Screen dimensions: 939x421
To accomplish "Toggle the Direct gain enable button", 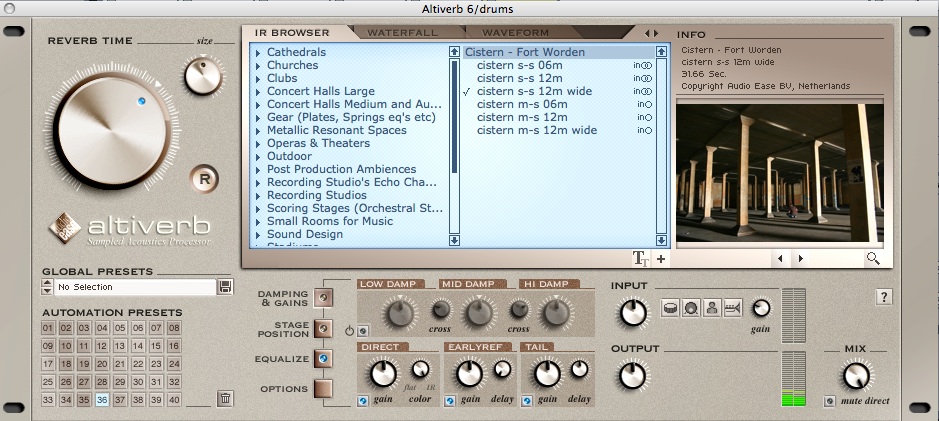I will (362, 401).
